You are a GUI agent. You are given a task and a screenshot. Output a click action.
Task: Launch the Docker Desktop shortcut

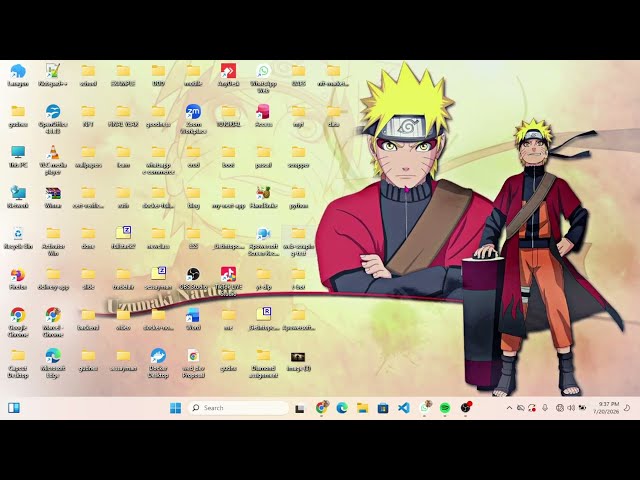[158, 363]
